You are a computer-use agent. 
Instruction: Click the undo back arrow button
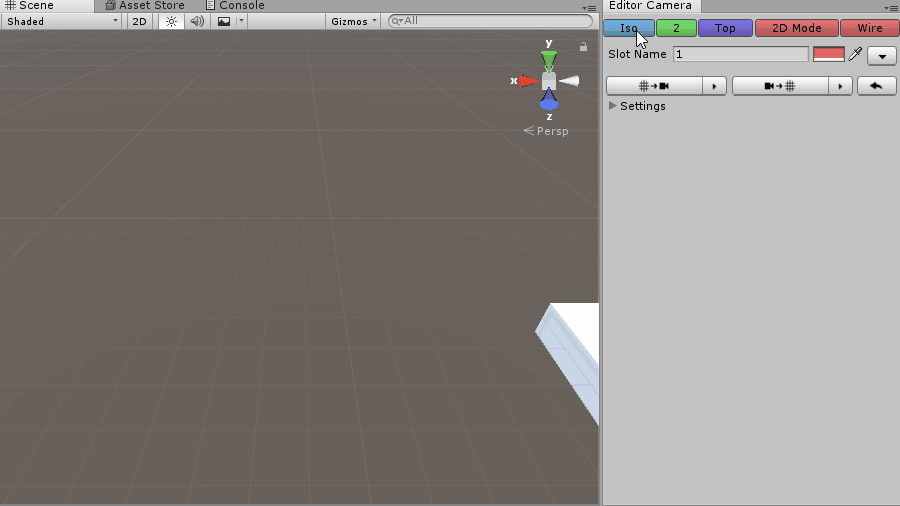tap(876, 86)
